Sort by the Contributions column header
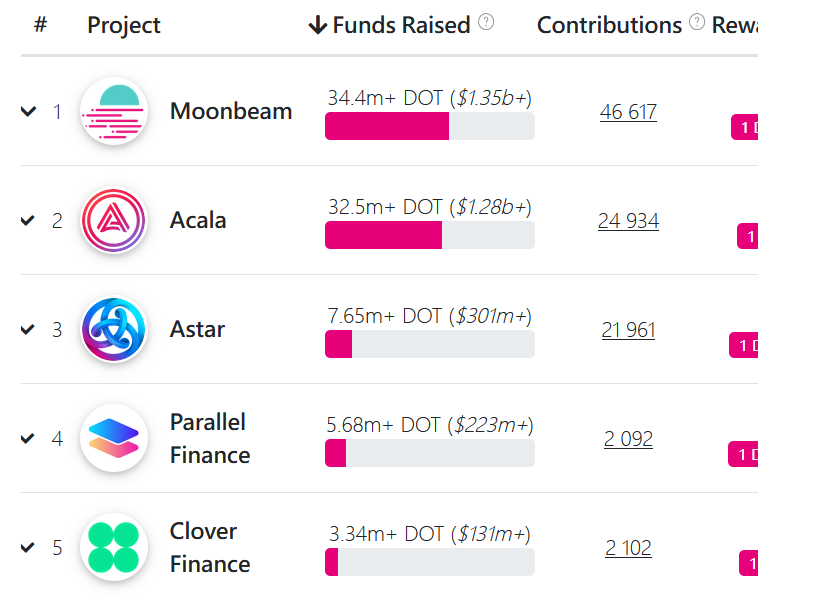The width and height of the screenshot is (817, 601). [609, 25]
